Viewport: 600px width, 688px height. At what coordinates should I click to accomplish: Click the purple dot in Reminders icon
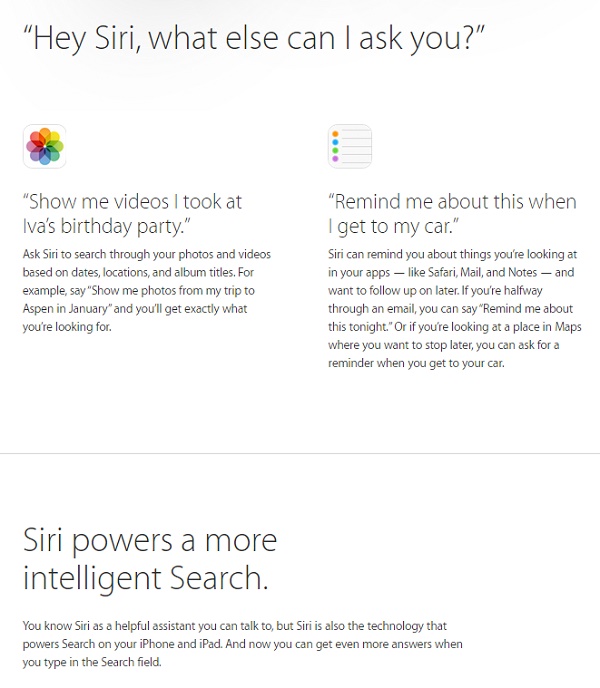pyautogui.click(x=337, y=159)
